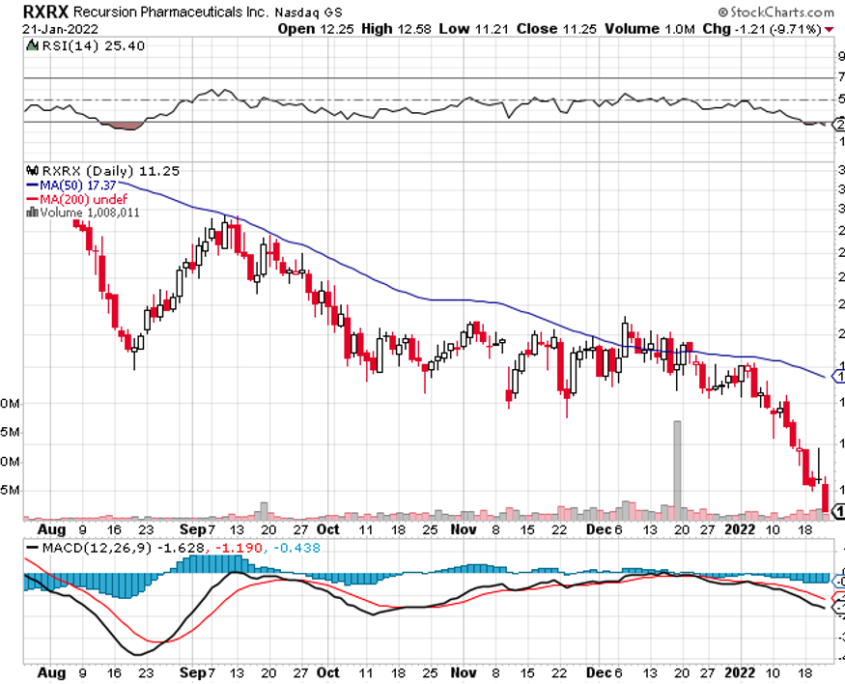This screenshot has width=845, height=684.
Task: Click the MACD(12,26,9) legend label
Action: (x=96, y=548)
